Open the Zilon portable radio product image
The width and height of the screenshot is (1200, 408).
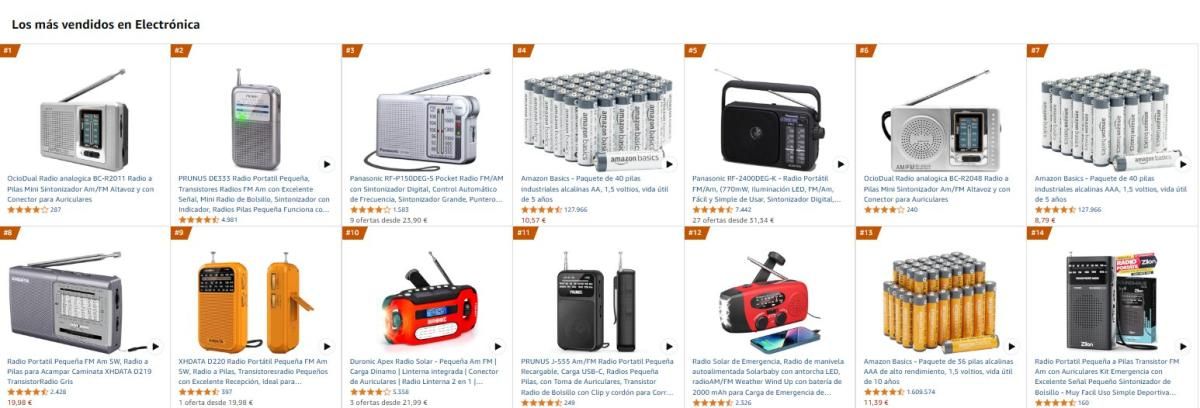[1110, 298]
